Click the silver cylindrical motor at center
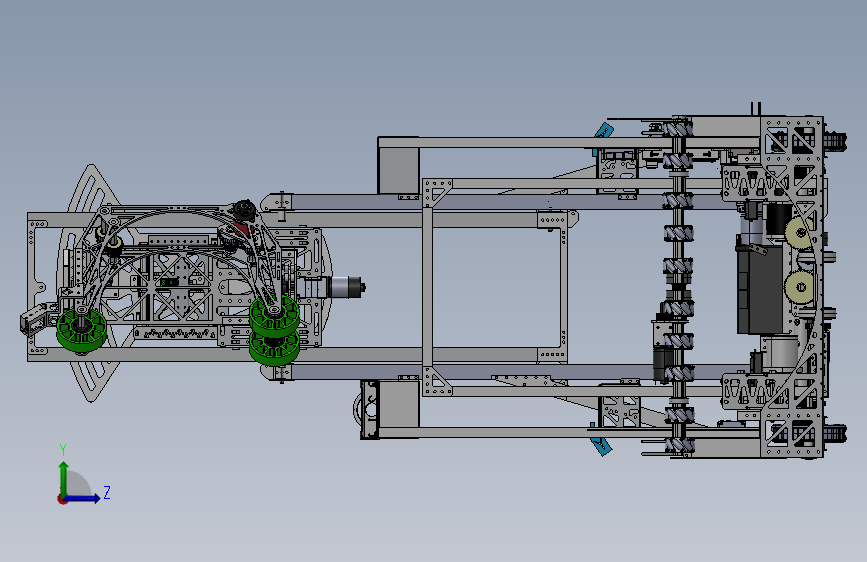 pyautogui.click(x=345, y=288)
